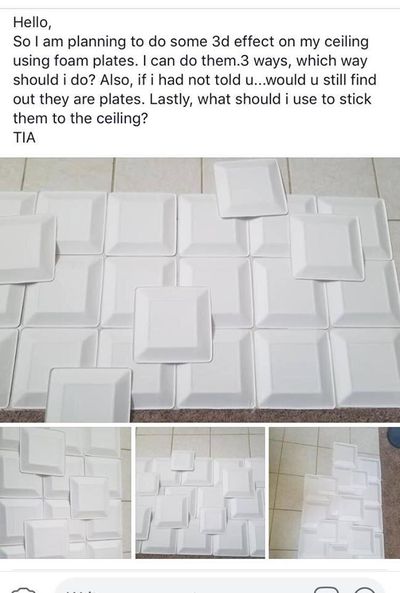Click the line starting "using foam plates"
Viewport: 400px width, 593px height.
pos(190,61)
